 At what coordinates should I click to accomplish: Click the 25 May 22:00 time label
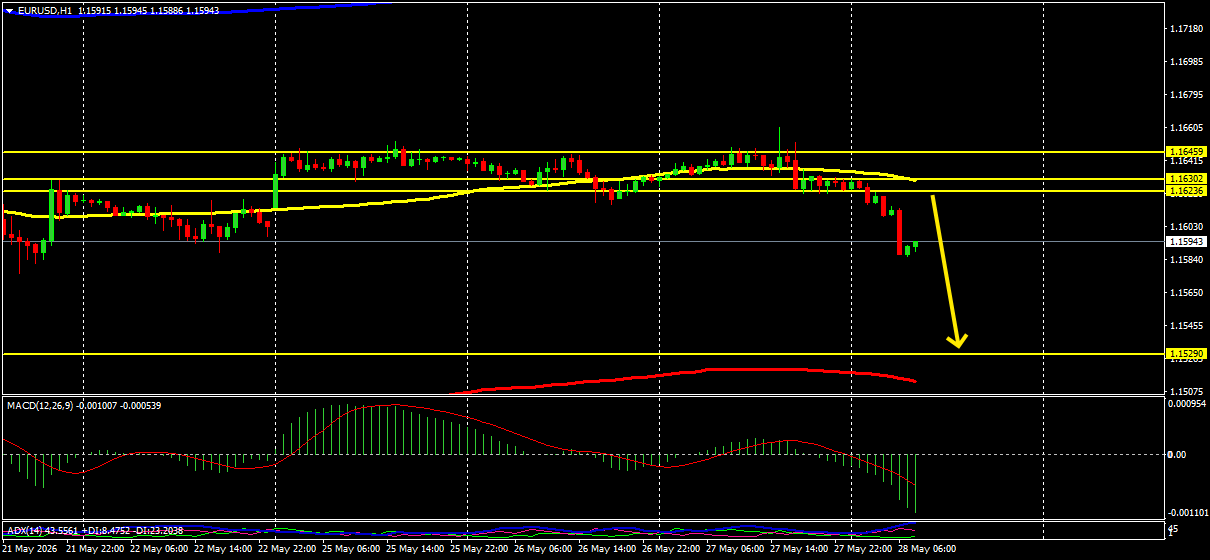480,550
